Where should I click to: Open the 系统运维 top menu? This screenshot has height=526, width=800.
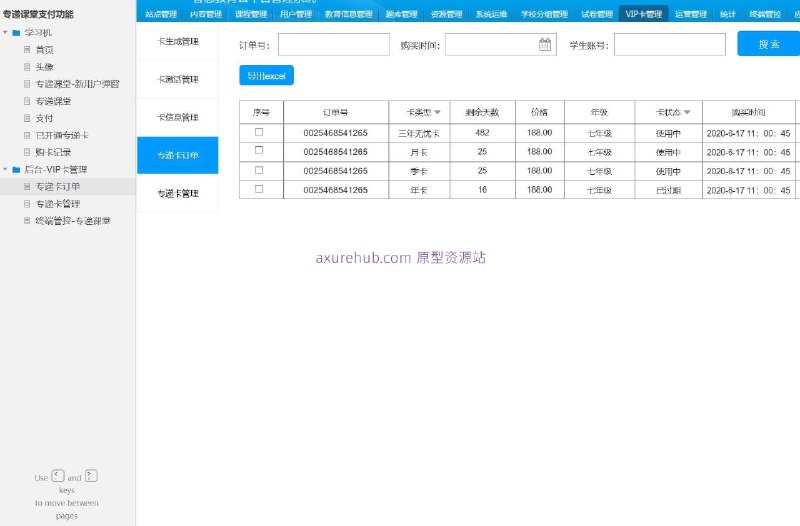click(x=491, y=14)
